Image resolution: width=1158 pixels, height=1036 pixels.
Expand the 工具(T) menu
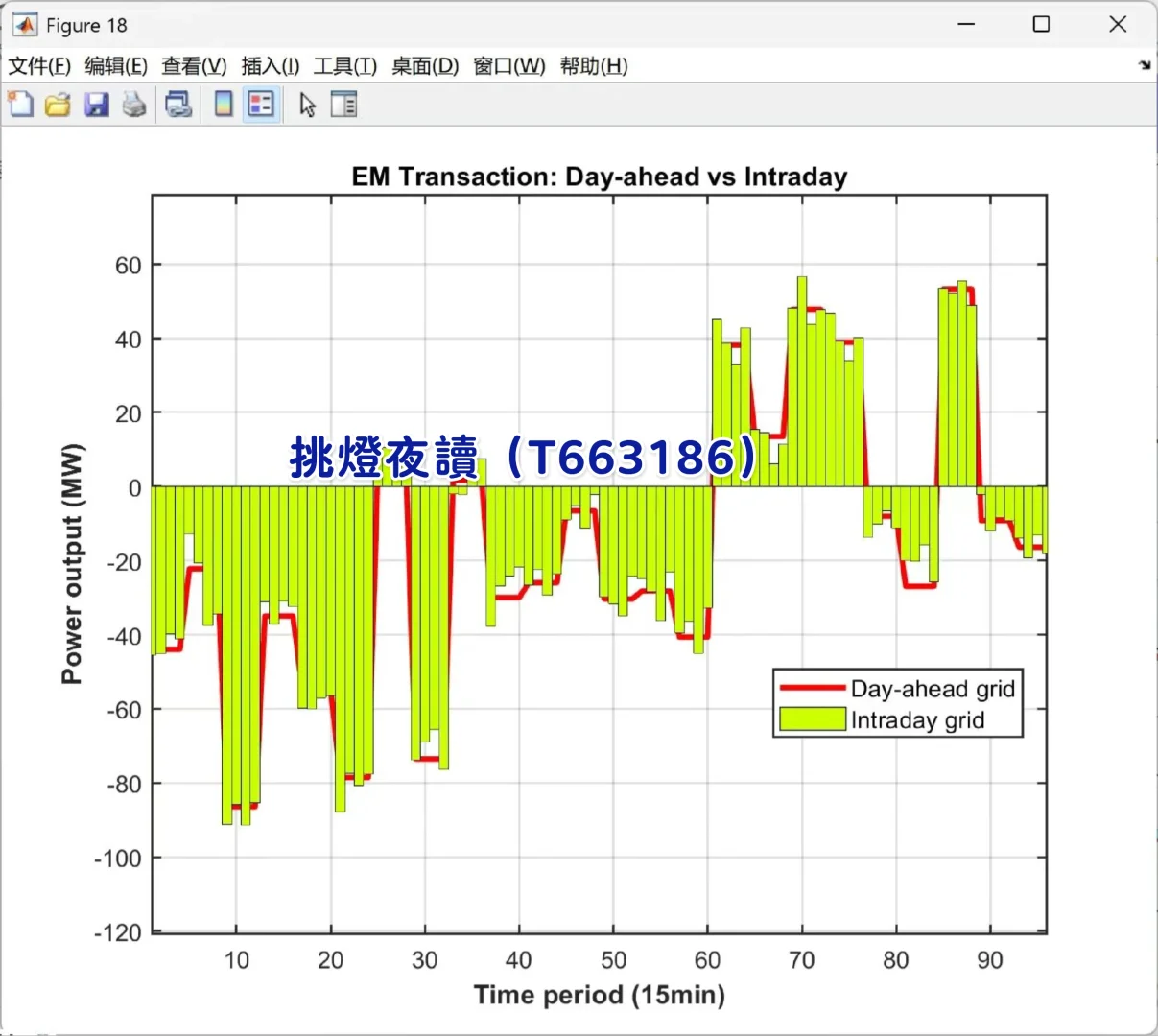[345, 65]
